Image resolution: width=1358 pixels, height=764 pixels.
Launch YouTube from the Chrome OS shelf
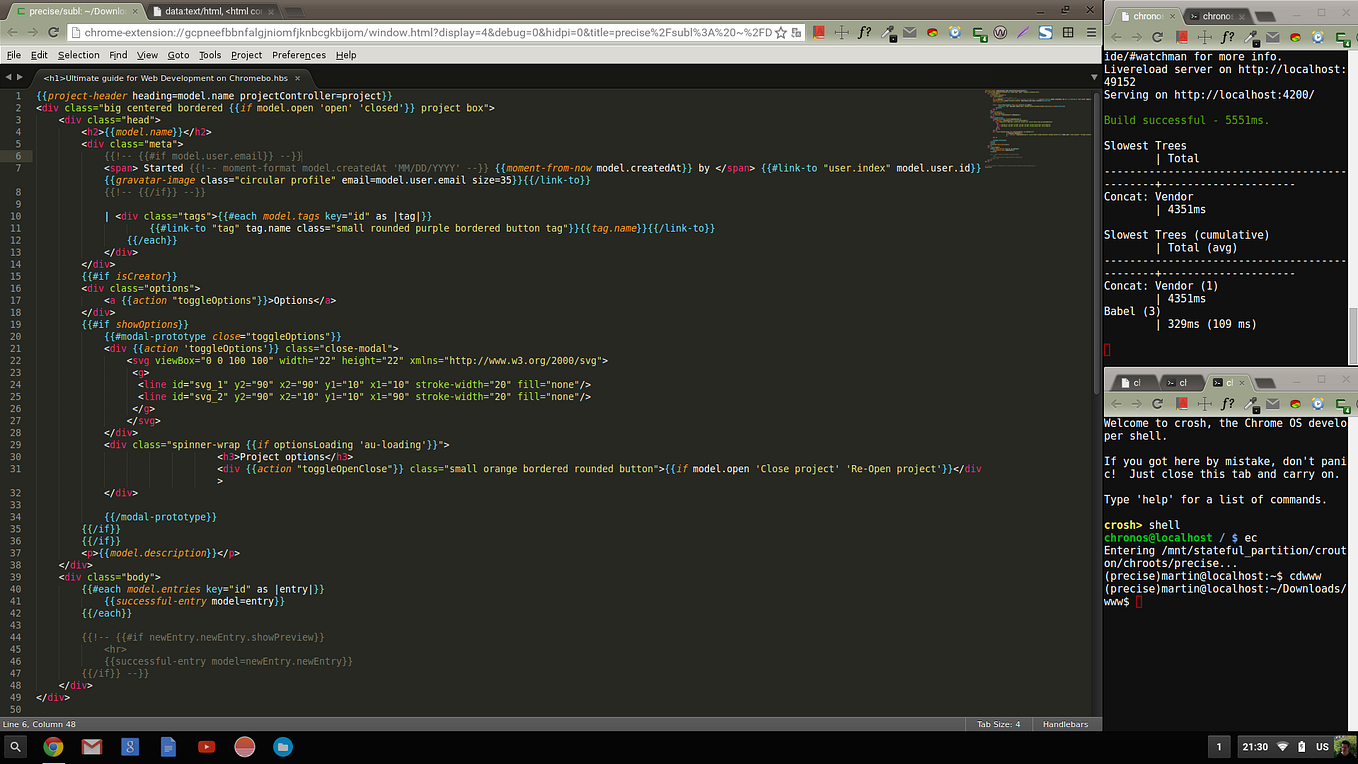[206, 746]
